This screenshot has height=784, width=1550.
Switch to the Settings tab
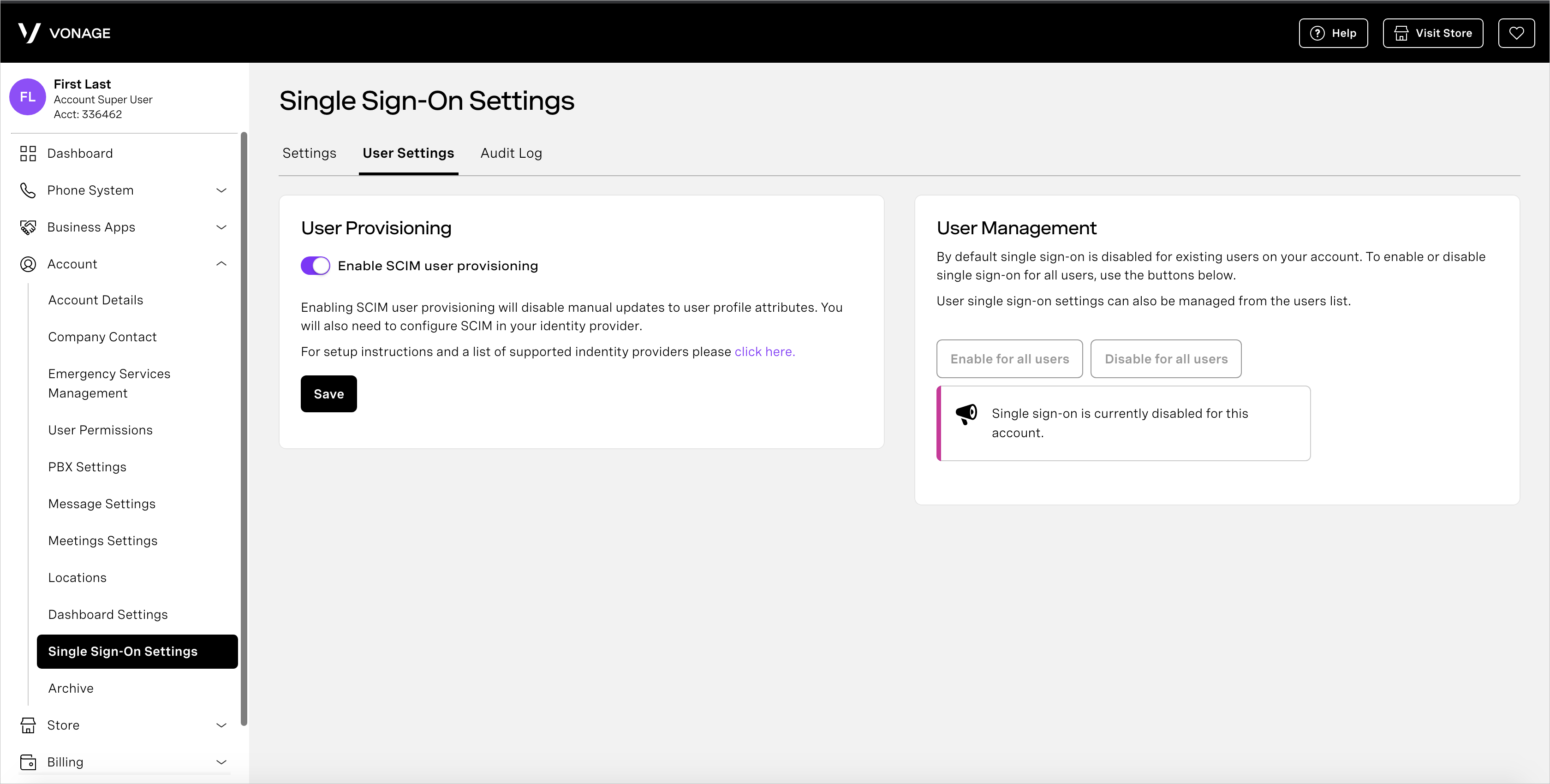309,152
